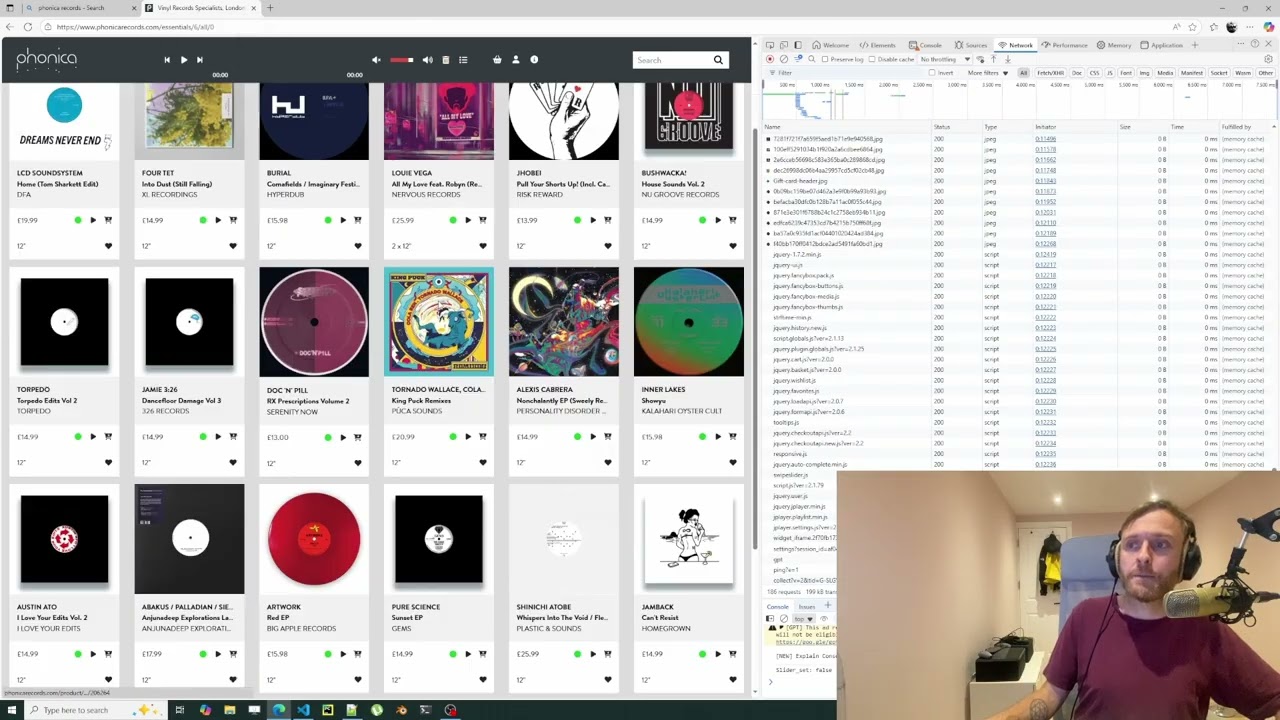This screenshot has width=1280, height=720.
Task: Open JAMBACK artist link
Action: (x=657, y=607)
